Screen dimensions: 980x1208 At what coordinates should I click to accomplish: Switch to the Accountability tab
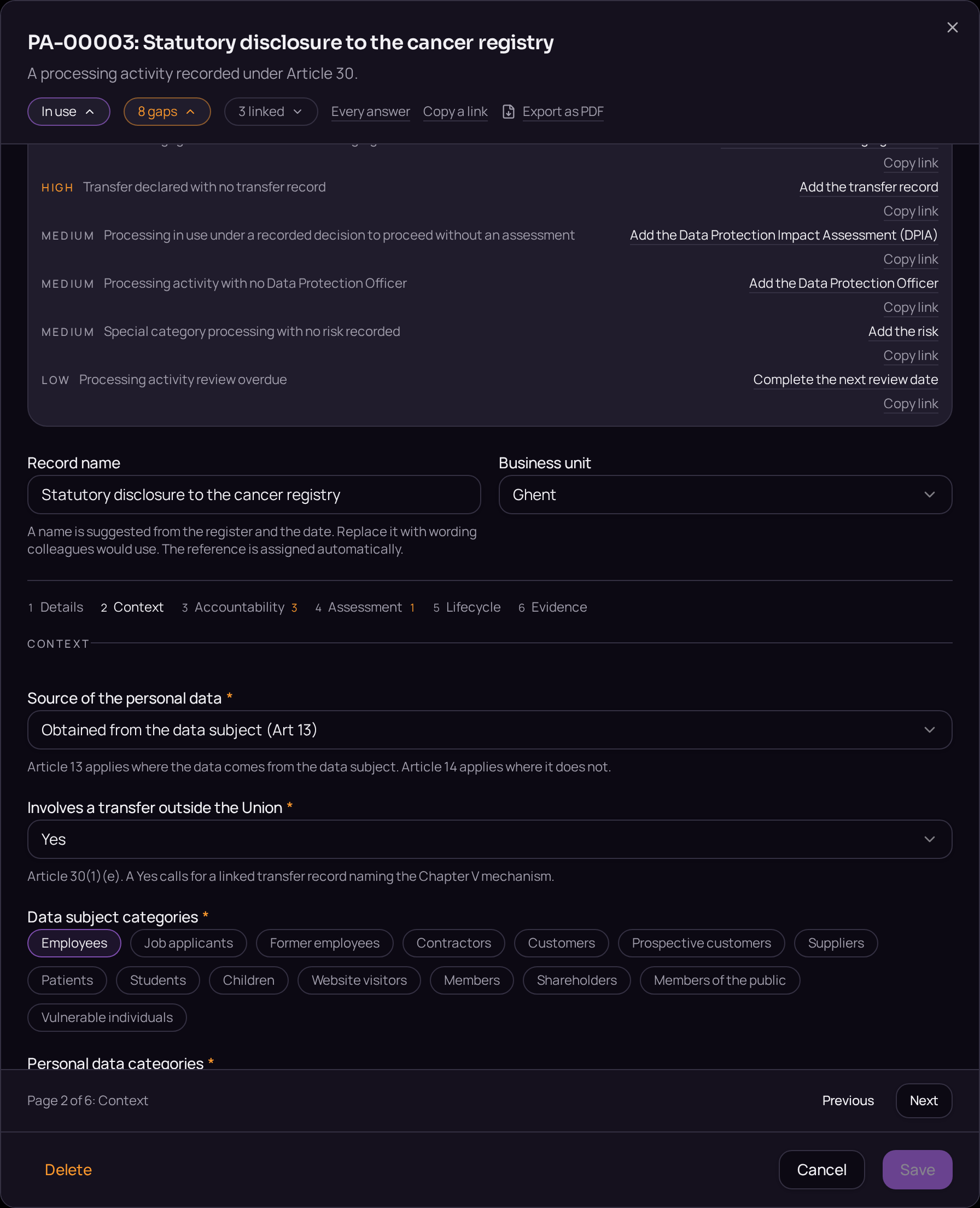coord(240,607)
